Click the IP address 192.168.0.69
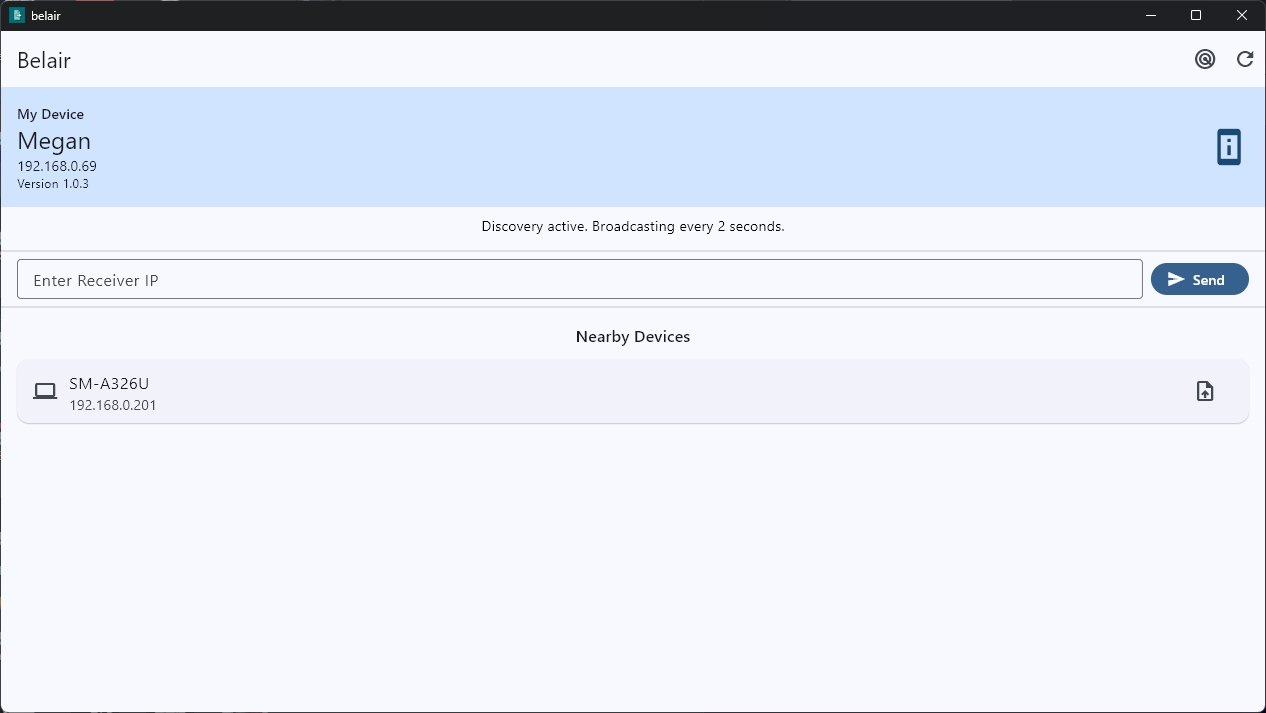This screenshot has width=1266, height=713. click(57, 166)
